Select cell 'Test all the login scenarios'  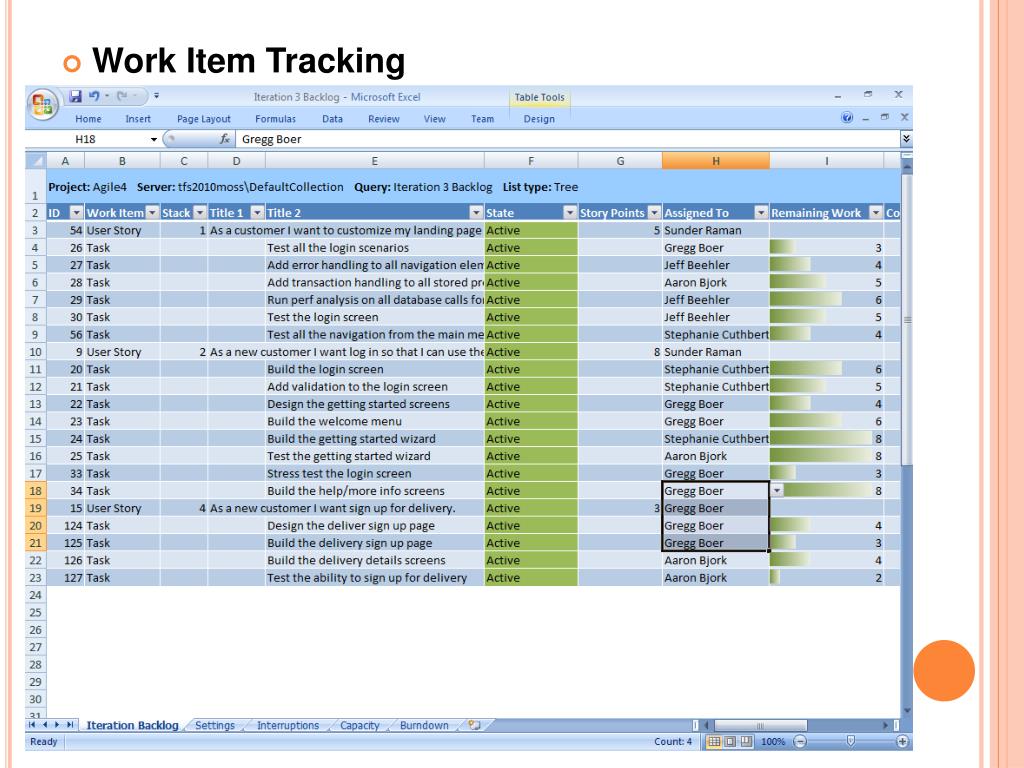point(375,248)
